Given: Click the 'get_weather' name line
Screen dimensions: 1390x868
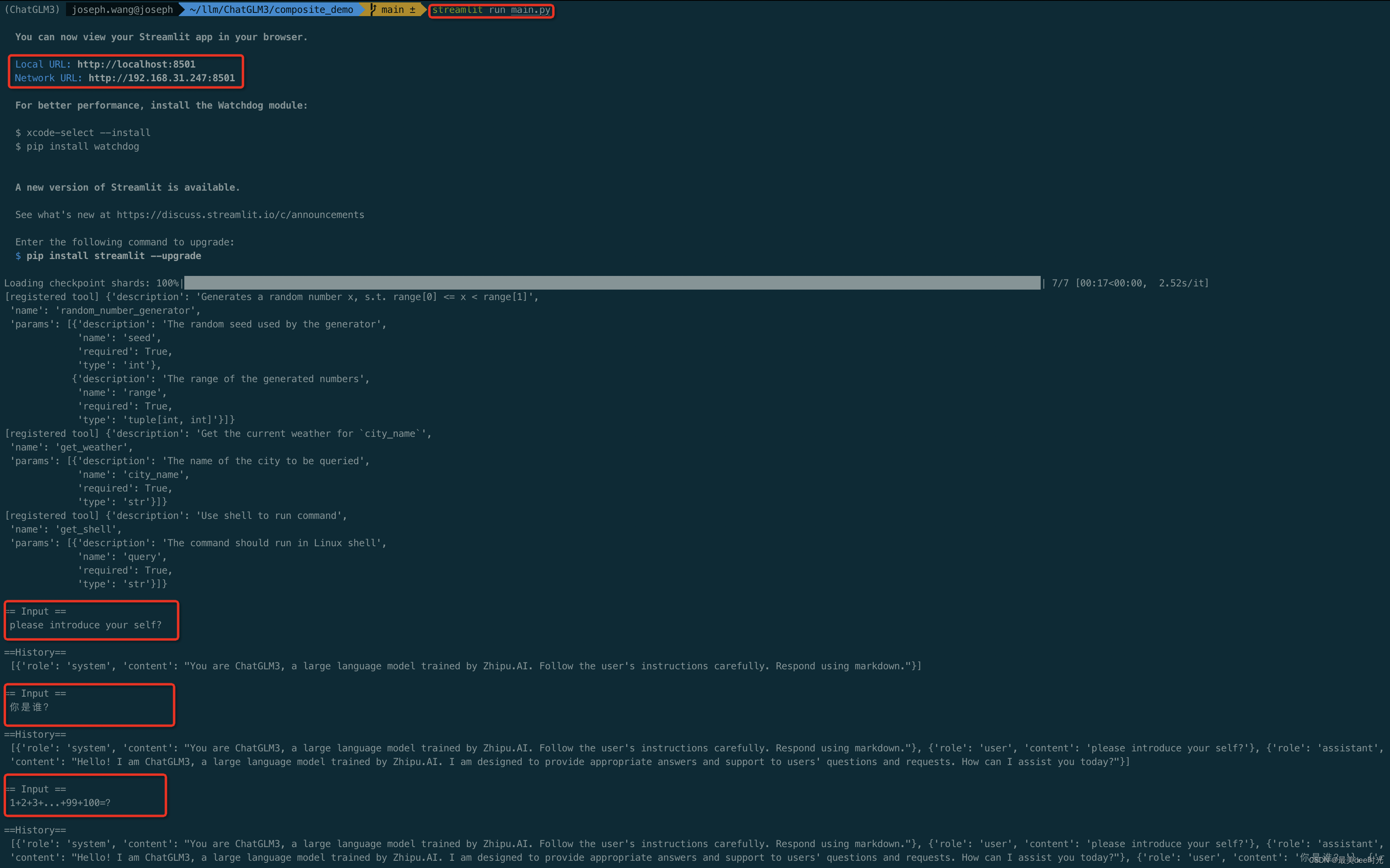Looking at the screenshot, I should pos(72,447).
